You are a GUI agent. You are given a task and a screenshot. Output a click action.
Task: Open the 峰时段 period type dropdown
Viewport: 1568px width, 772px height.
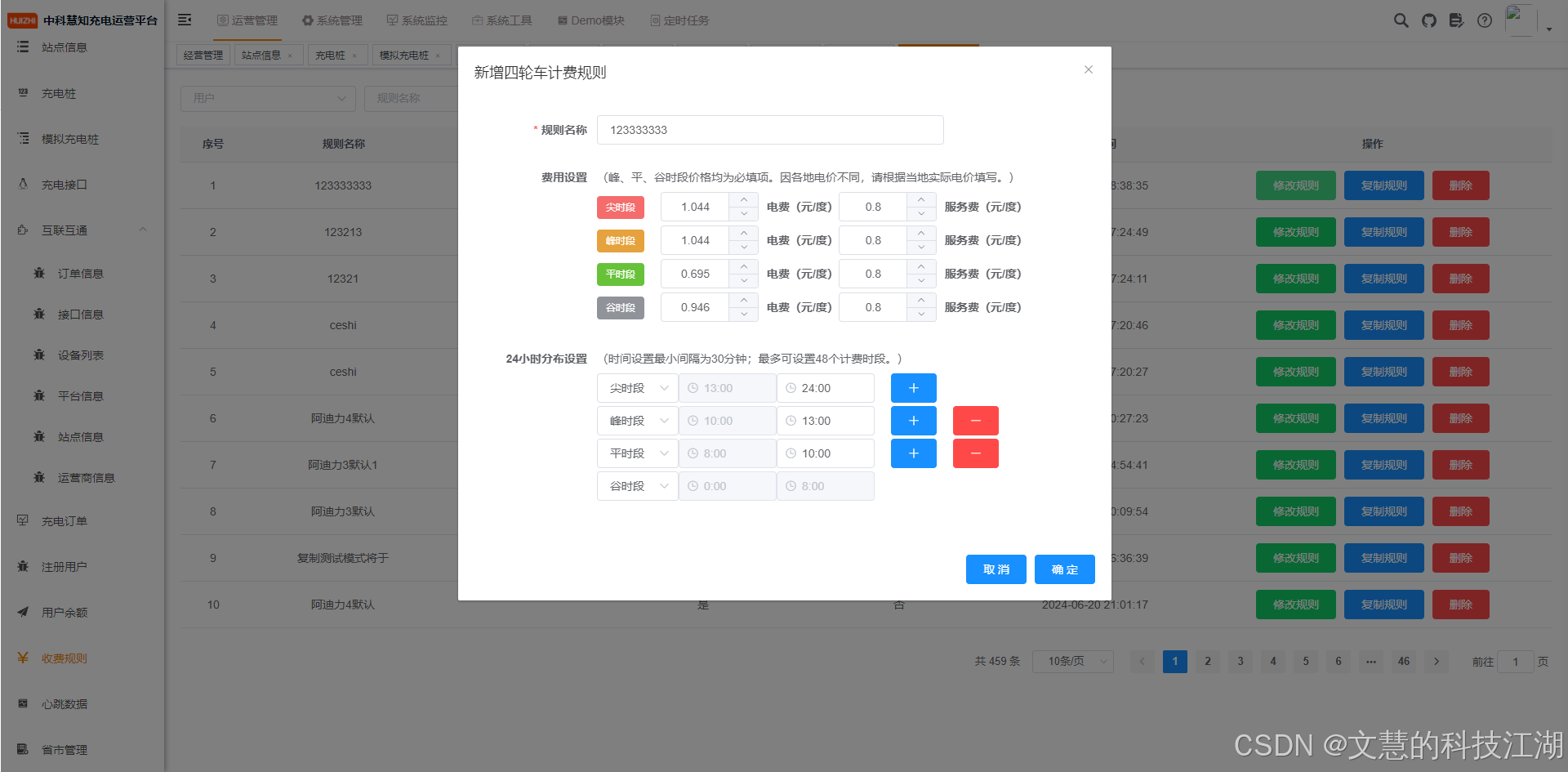637,421
